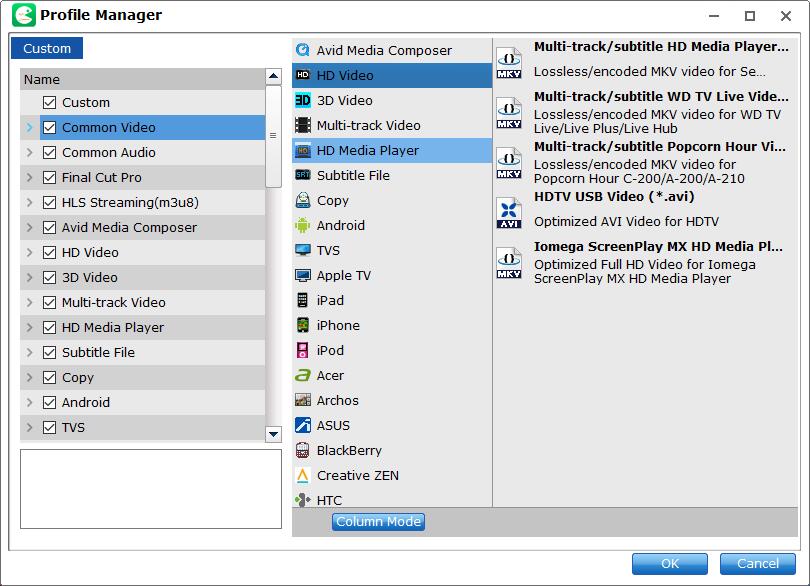Viewport: 810px width, 586px height.
Task: Click the Column Mode button
Action: (x=378, y=521)
